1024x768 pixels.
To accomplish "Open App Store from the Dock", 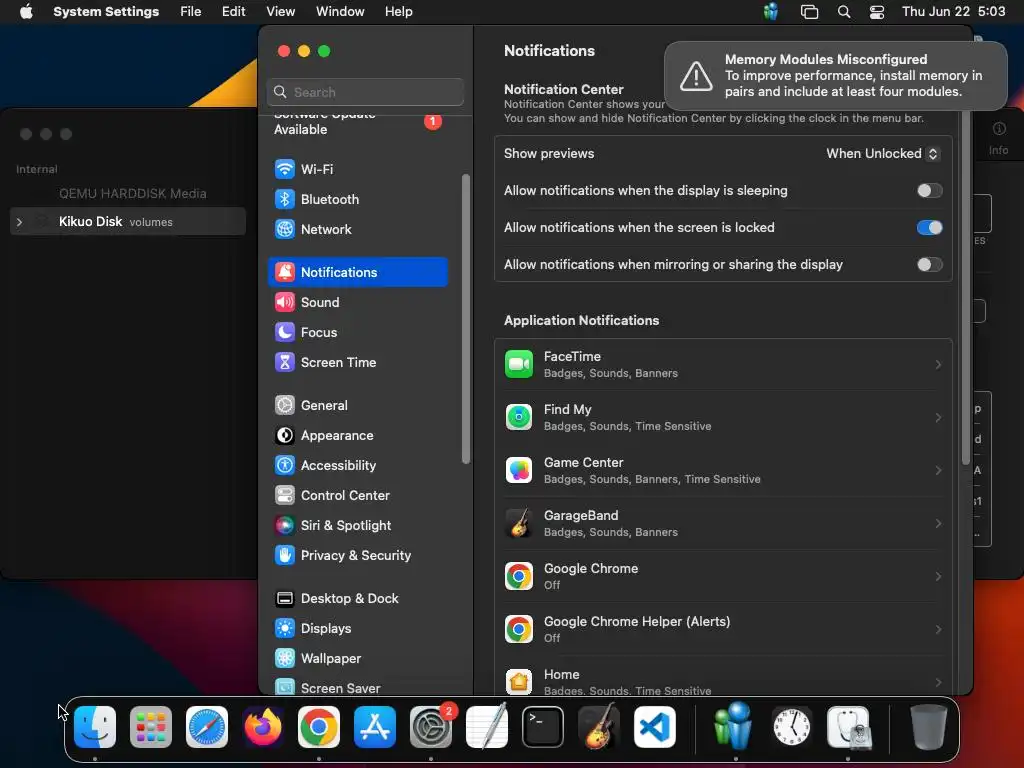I will pos(375,727).
